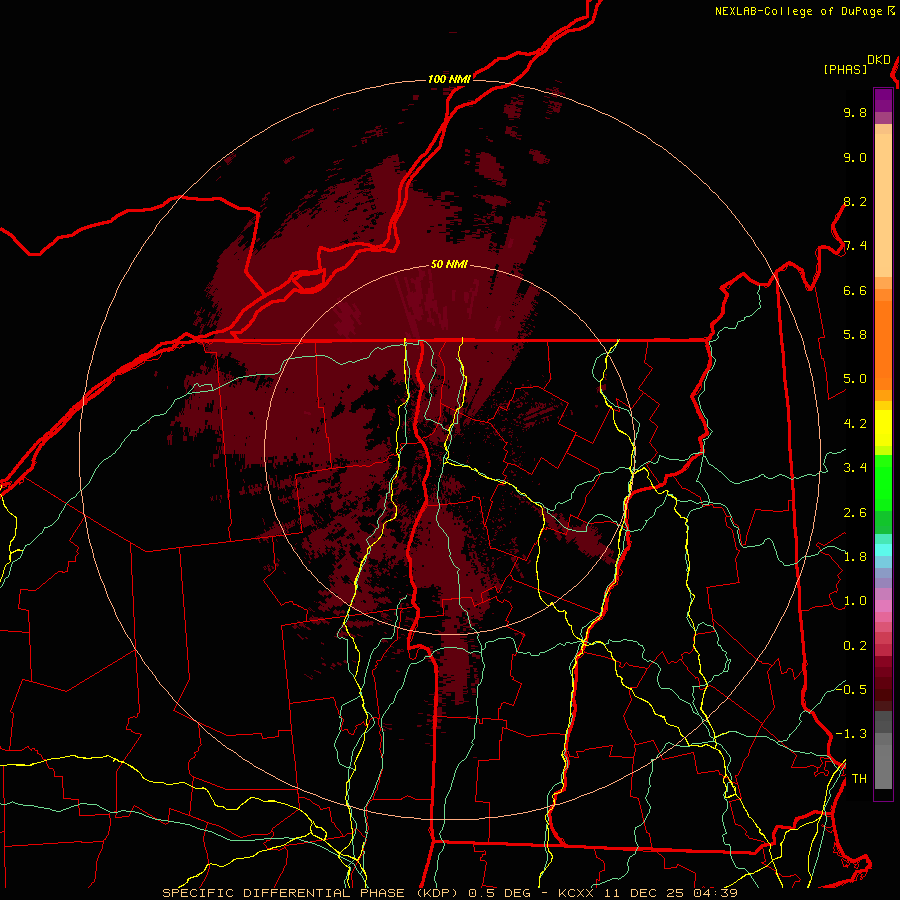Click the DKD legend title
This screenshot has height=900, width=900.
pos(879,60)
